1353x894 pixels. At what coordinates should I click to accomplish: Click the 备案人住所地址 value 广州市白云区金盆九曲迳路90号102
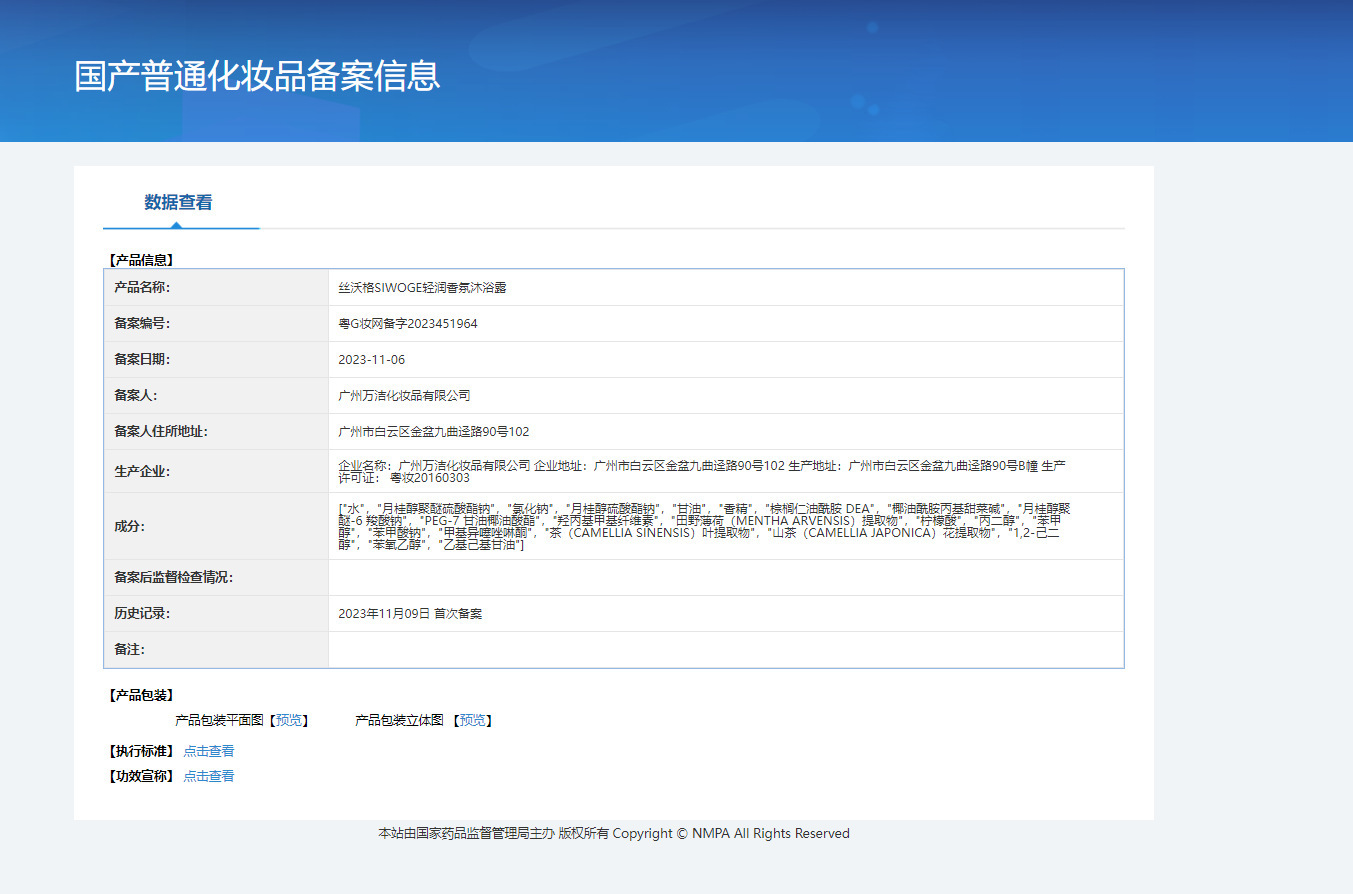(434, 432)
